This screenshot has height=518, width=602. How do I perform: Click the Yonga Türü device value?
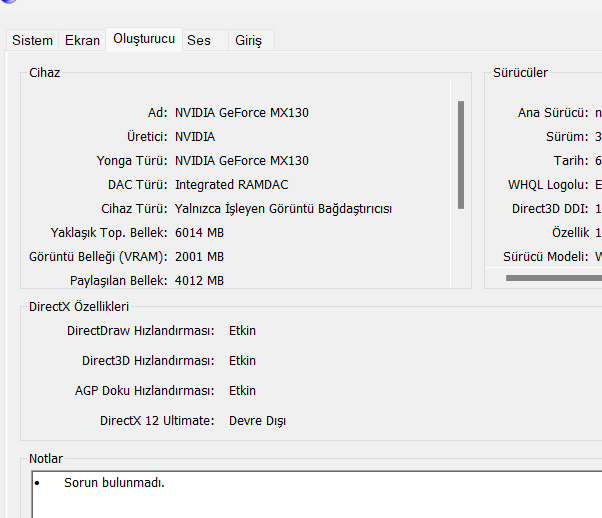tap(241, 161)
